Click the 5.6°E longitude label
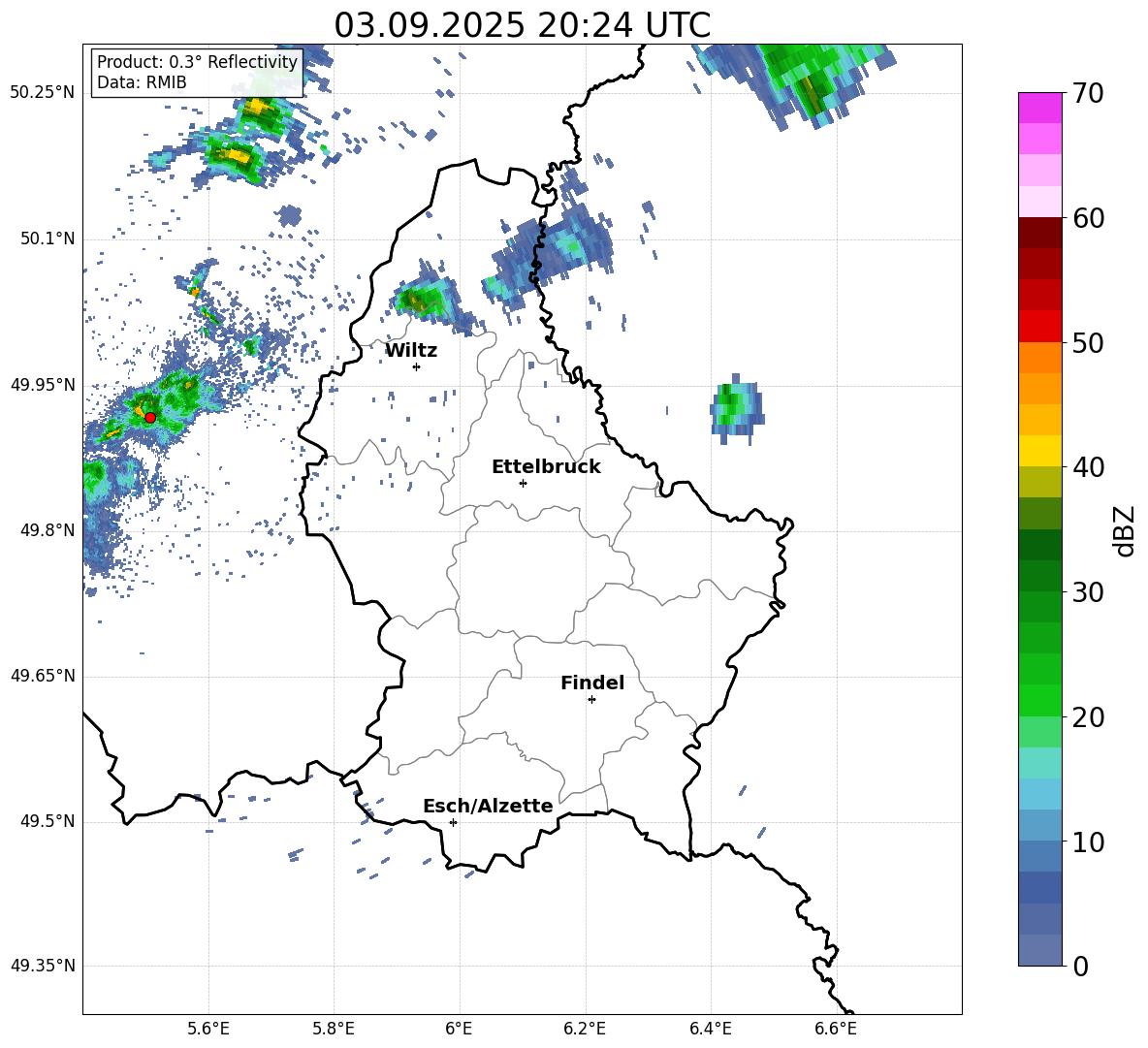Image resolution: width=1148 pixels, height=1048 pixels. [208, 1030]
